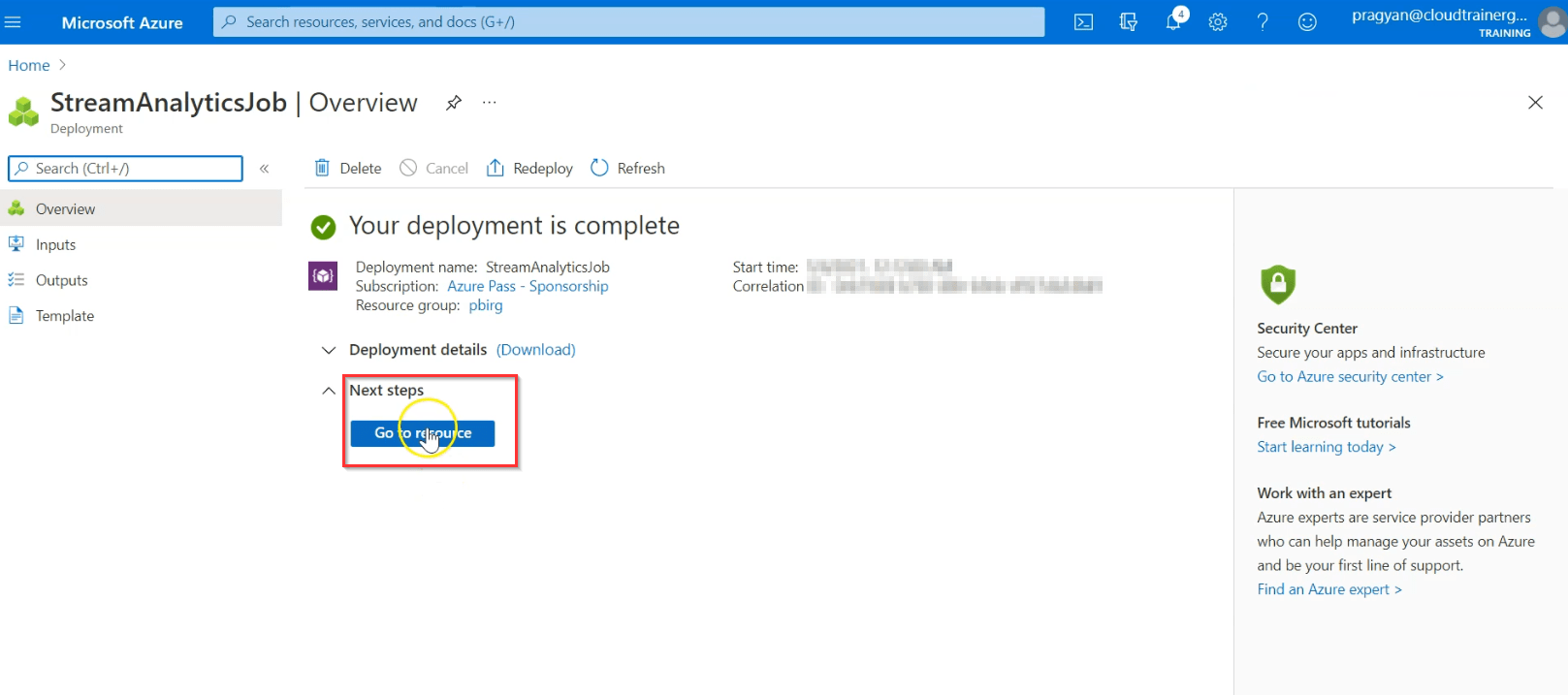Image resolution: width=1568 pixels, height=695 pixels.
Task: Expand the Deployment details section
Action: [329, 350]
